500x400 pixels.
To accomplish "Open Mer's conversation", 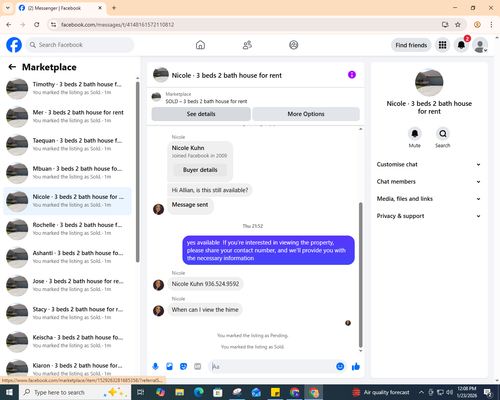I will (68, 116).
